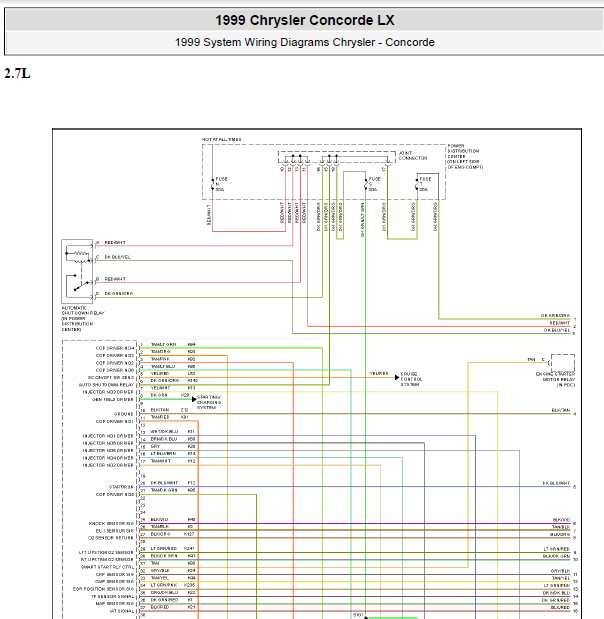
Task: Click the BLK/VIO label at right edge number 6
Action: tap(561, 520)
